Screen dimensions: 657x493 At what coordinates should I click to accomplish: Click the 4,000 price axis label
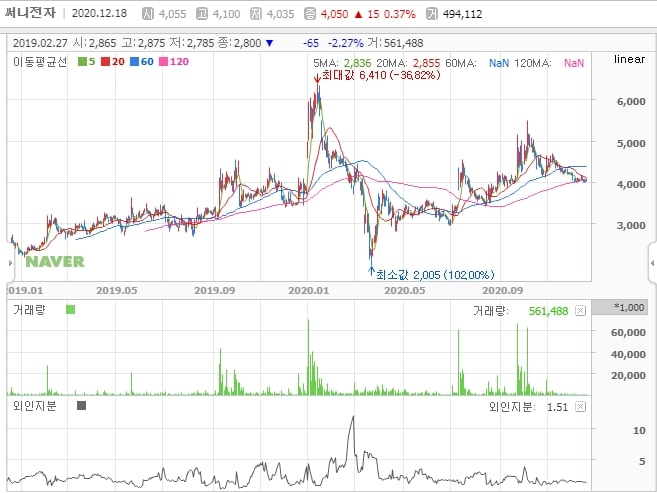tap(631, 184)
